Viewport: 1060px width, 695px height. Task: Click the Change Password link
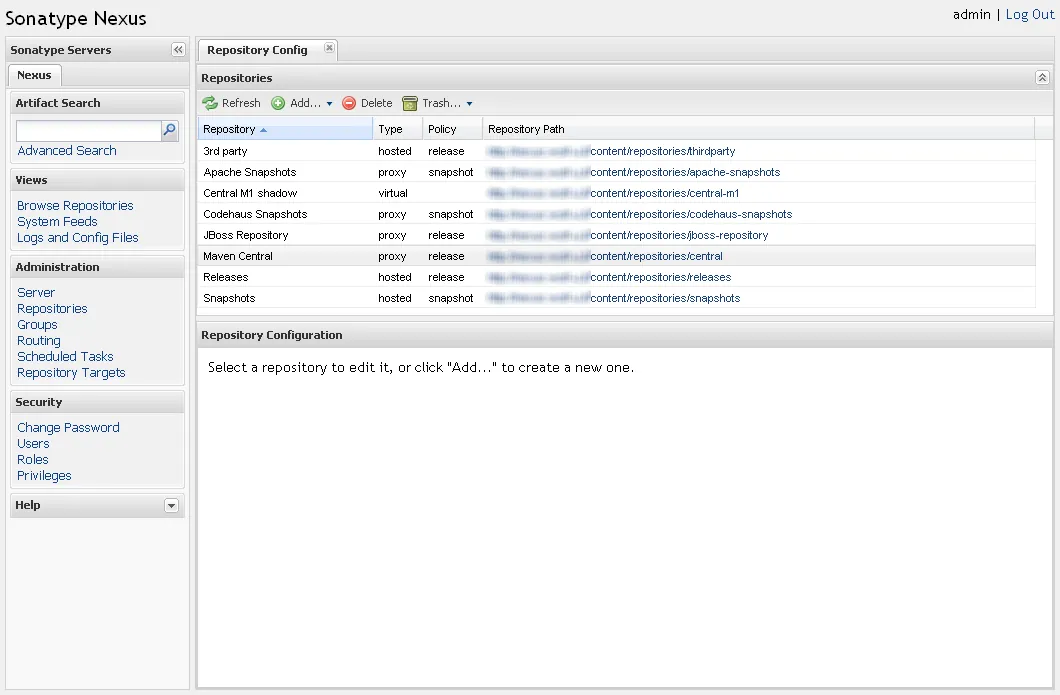(68, 428)
